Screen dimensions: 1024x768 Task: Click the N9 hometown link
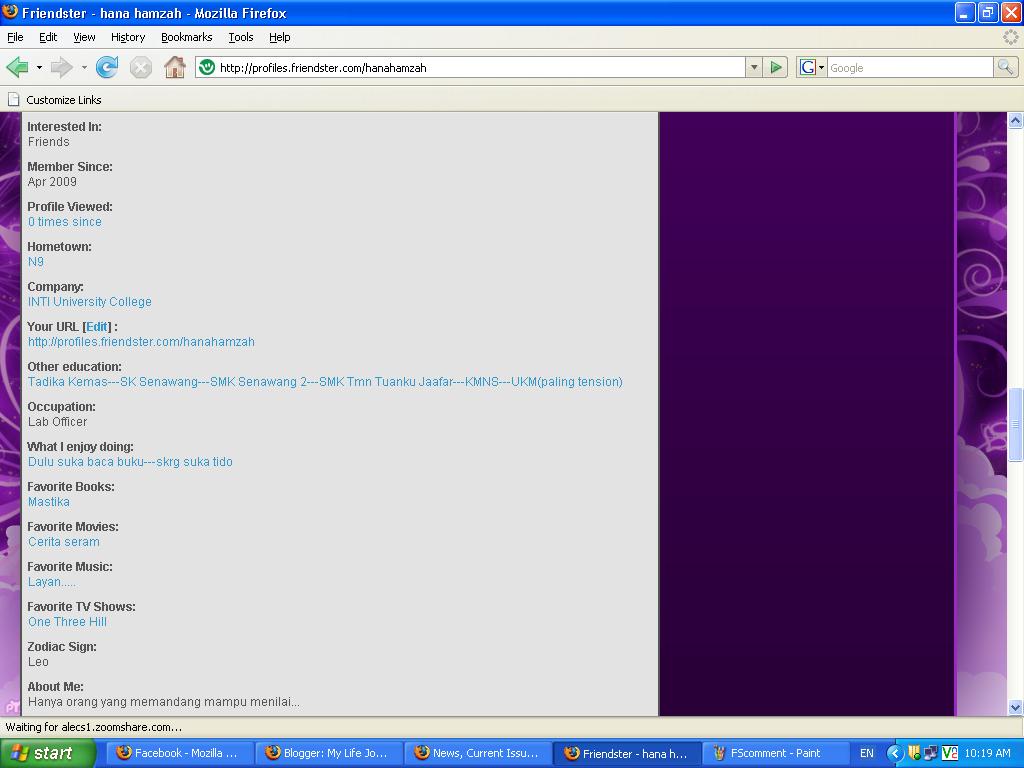point(36,262)
